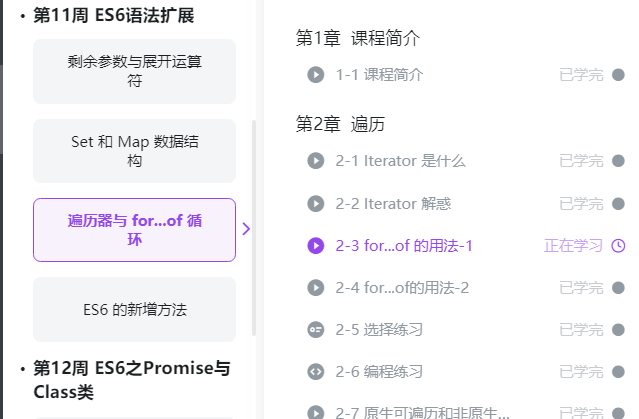This screenshot has width=639, height=419.
Task: Click completed status dot for 1-1 课程简介
Action: [618, 74]
